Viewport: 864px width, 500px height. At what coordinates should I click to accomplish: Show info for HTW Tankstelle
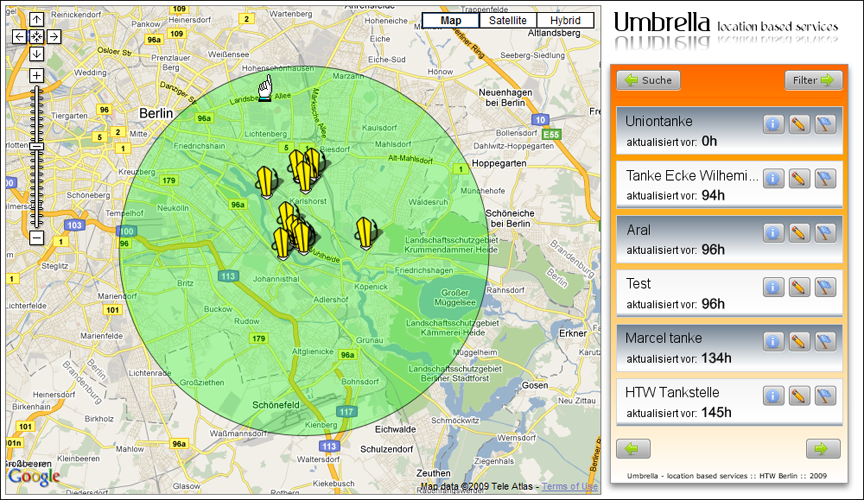tap(773, 396)
